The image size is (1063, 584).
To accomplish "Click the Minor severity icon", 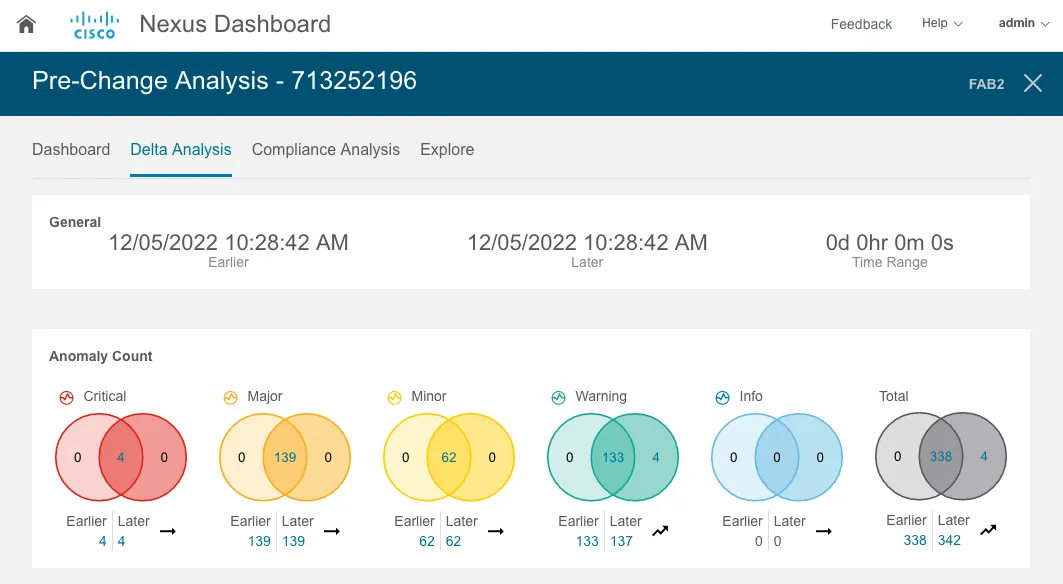I will coord(395,397).
